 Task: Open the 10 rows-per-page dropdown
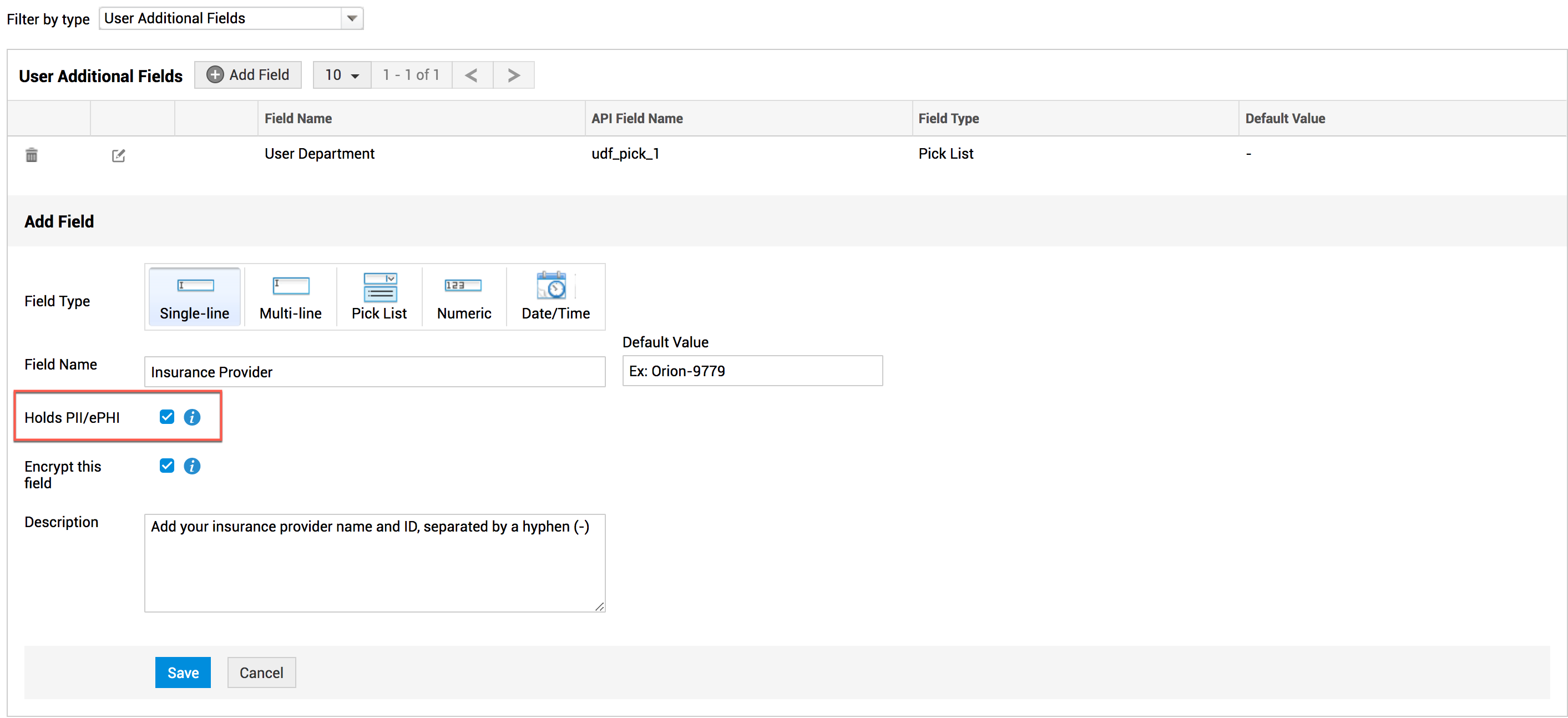pos(341,75)
